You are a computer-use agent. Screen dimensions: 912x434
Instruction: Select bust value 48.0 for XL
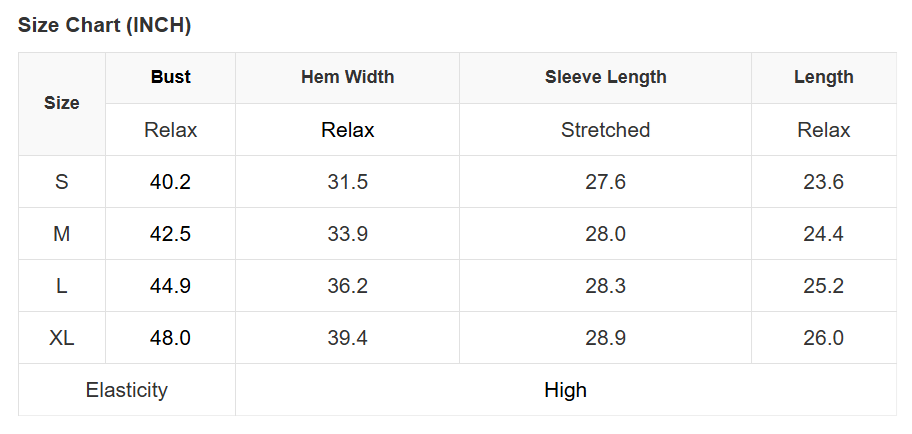(x=171, y=338)
